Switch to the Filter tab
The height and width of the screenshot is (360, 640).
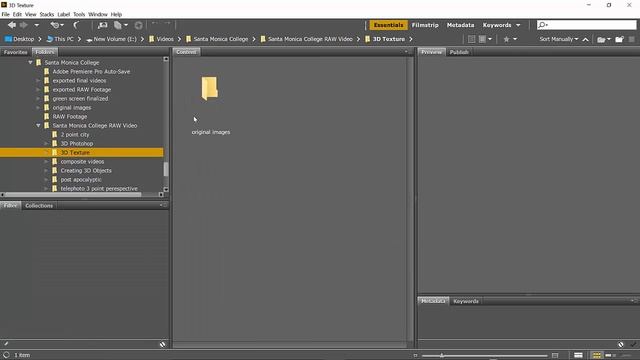pos(10,205)
